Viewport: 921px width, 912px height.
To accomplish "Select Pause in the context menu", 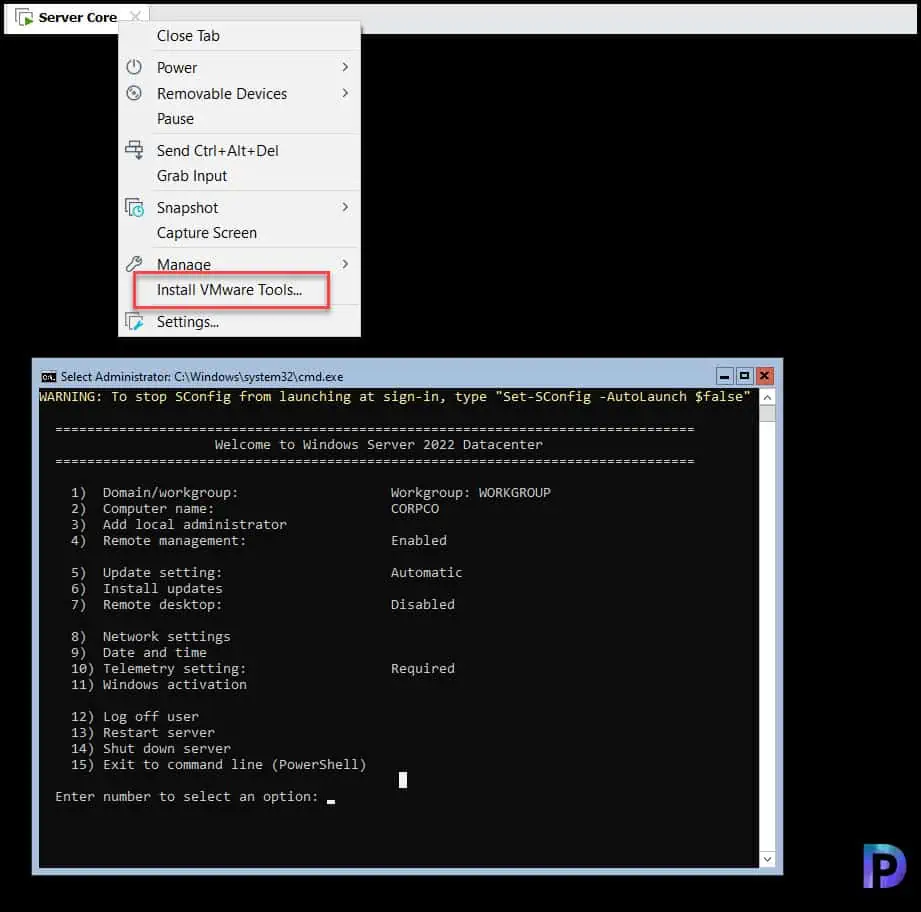I will (175, 119).
